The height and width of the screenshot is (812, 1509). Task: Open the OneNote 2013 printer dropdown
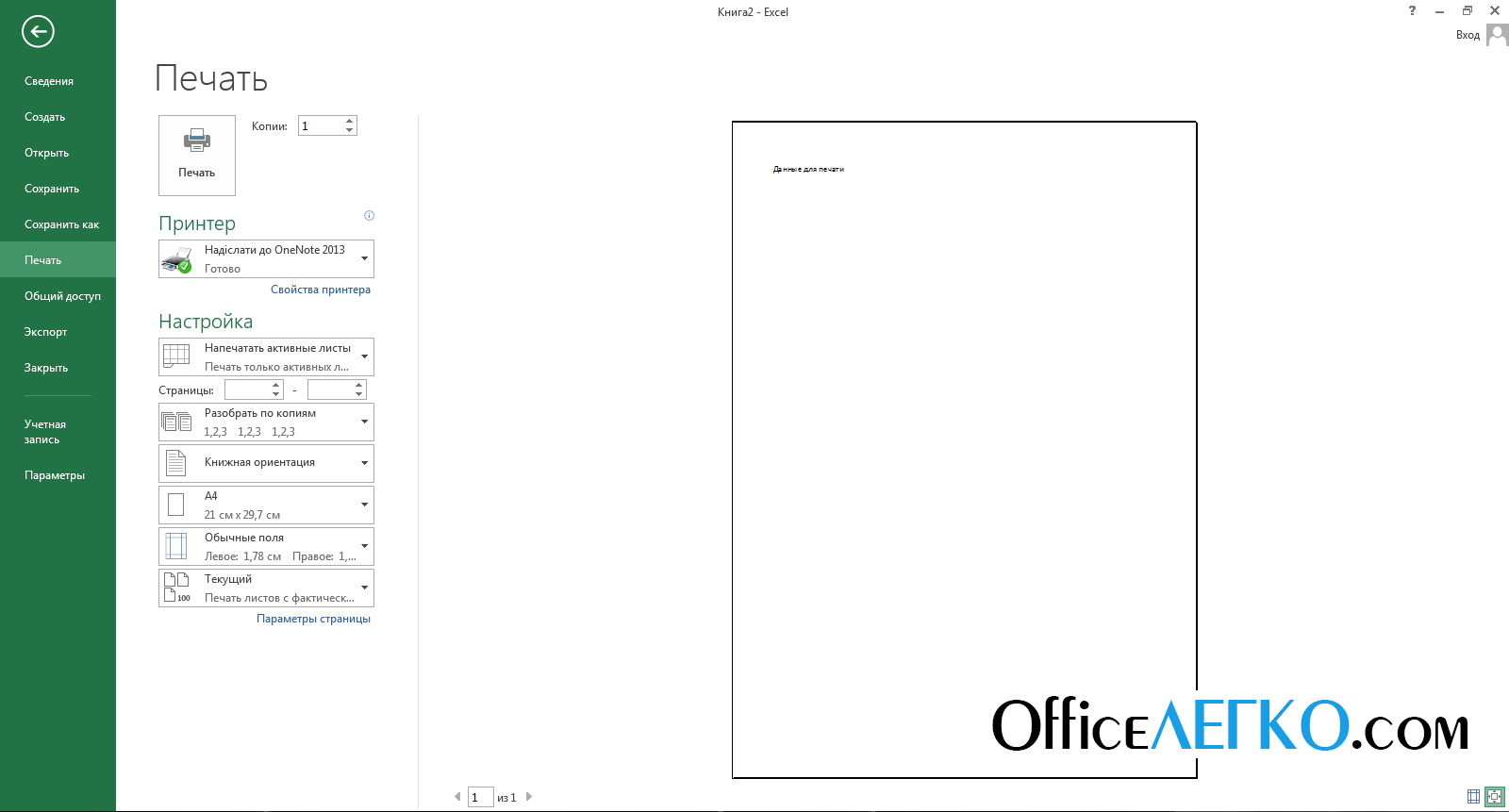point(266,259)
